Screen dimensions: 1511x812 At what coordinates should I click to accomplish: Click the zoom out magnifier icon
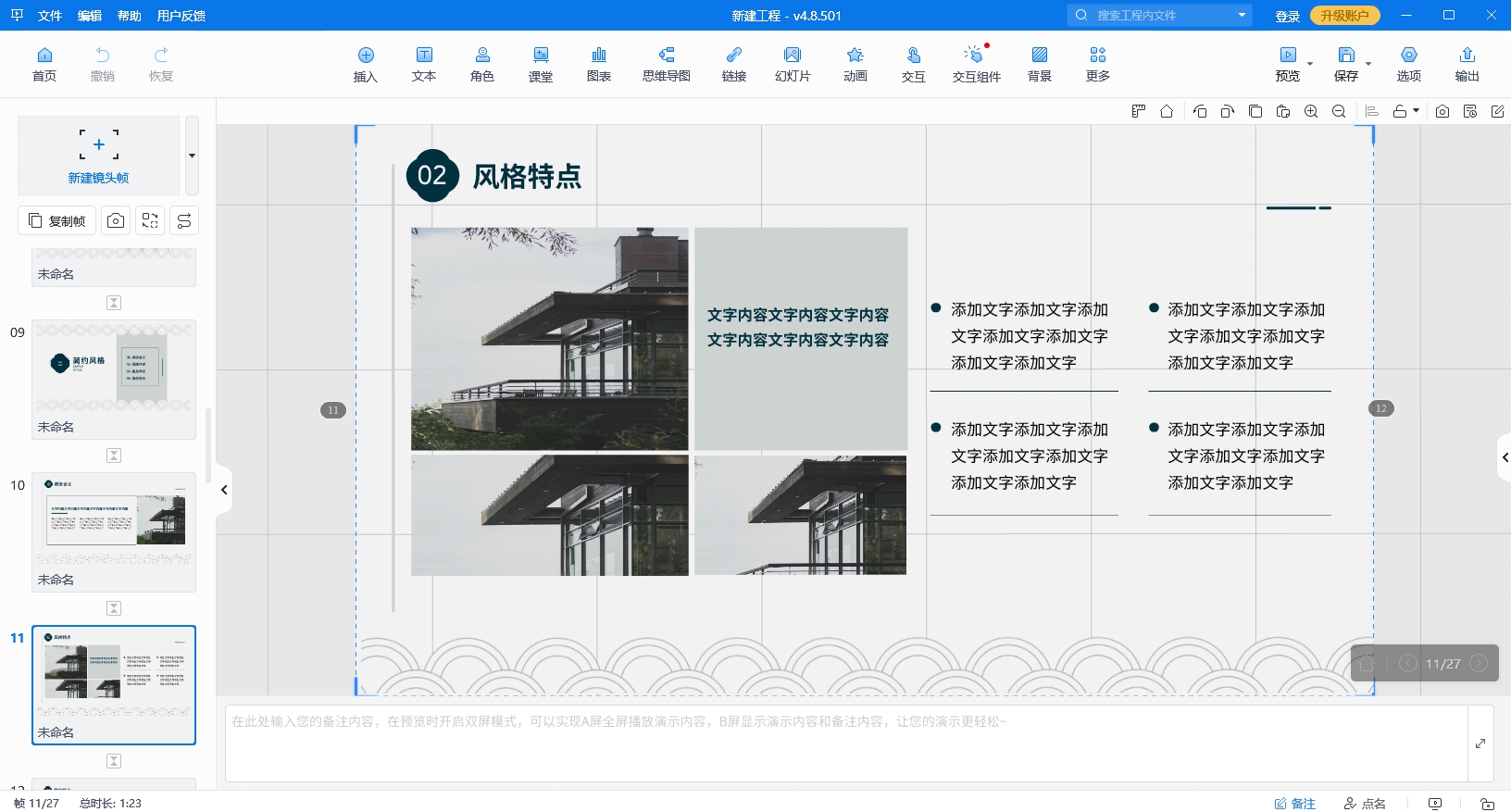[1339, 111]
